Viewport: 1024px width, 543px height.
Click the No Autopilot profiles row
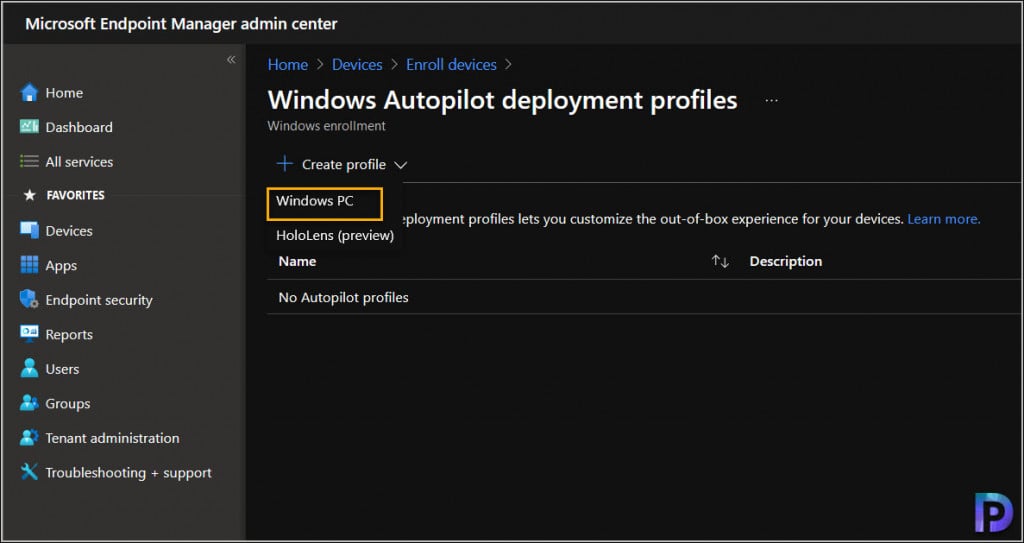coord(643,297)
